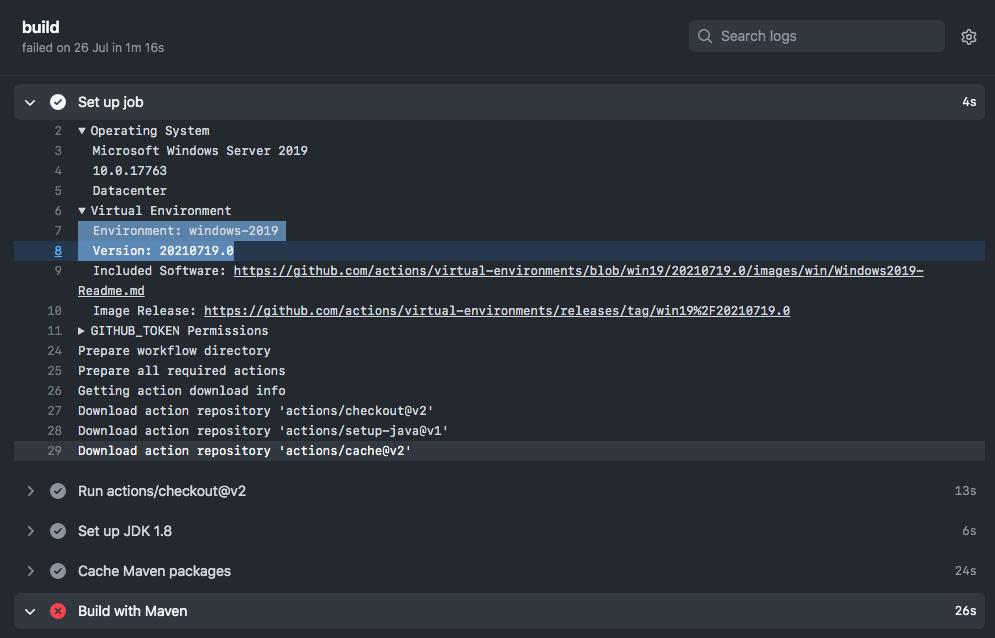Click the 13s duration of checkout step
This screenshot has height=638, width=995.
click(965, 491)
